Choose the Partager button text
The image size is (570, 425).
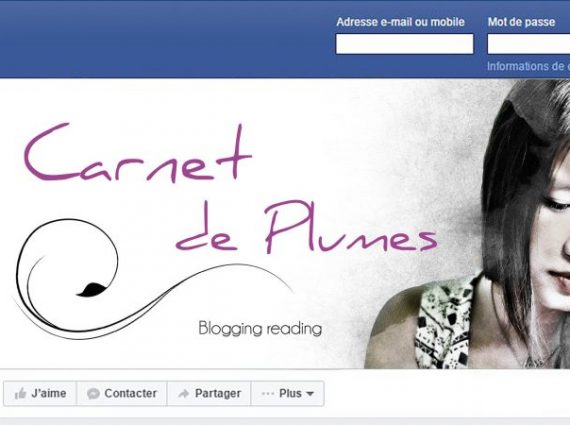coord(218,393)
